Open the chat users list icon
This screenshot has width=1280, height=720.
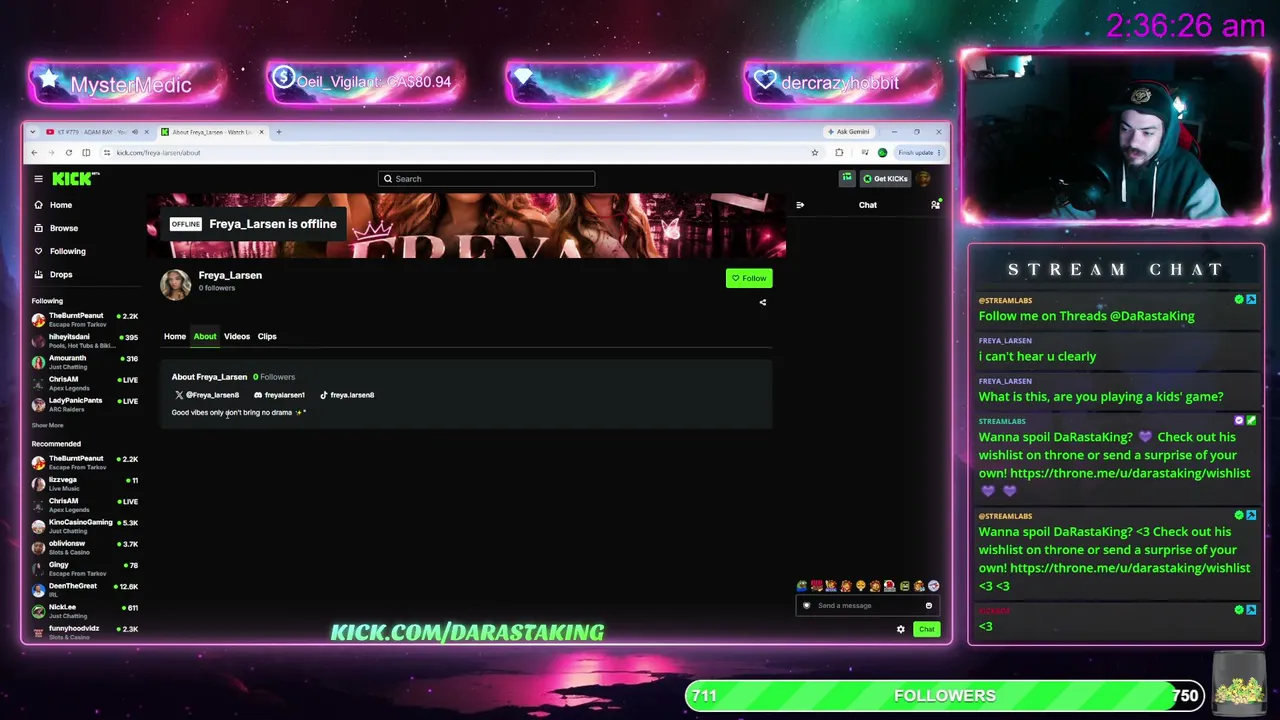(x=935, y=205)
